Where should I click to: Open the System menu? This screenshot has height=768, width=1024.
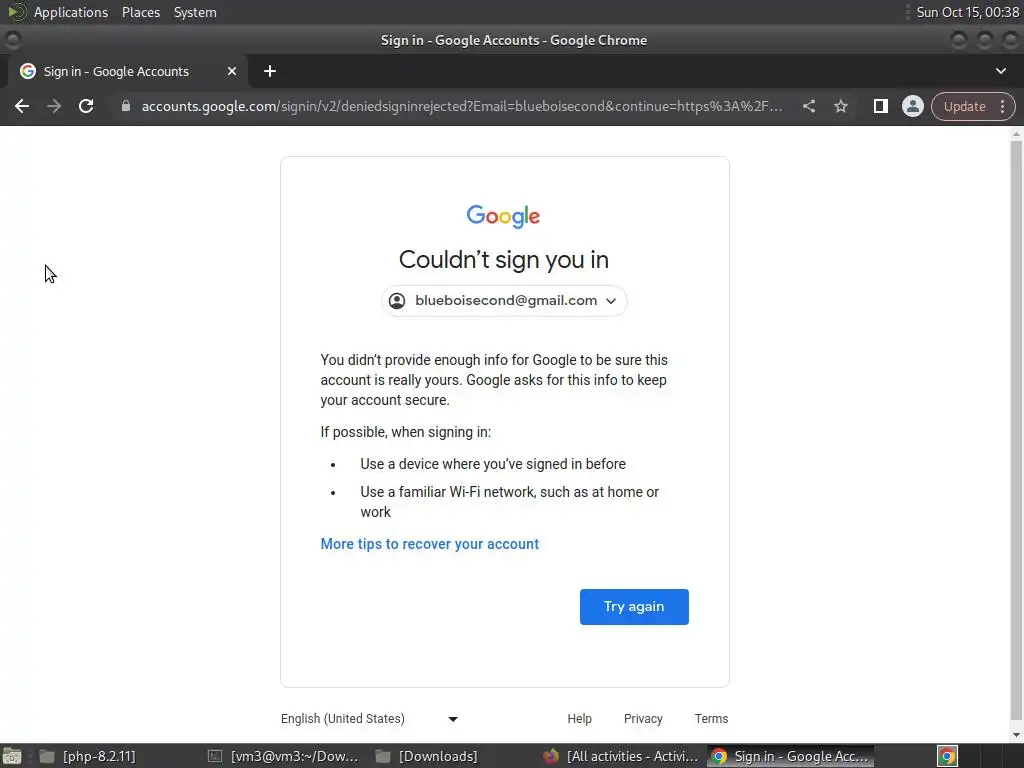195,12
